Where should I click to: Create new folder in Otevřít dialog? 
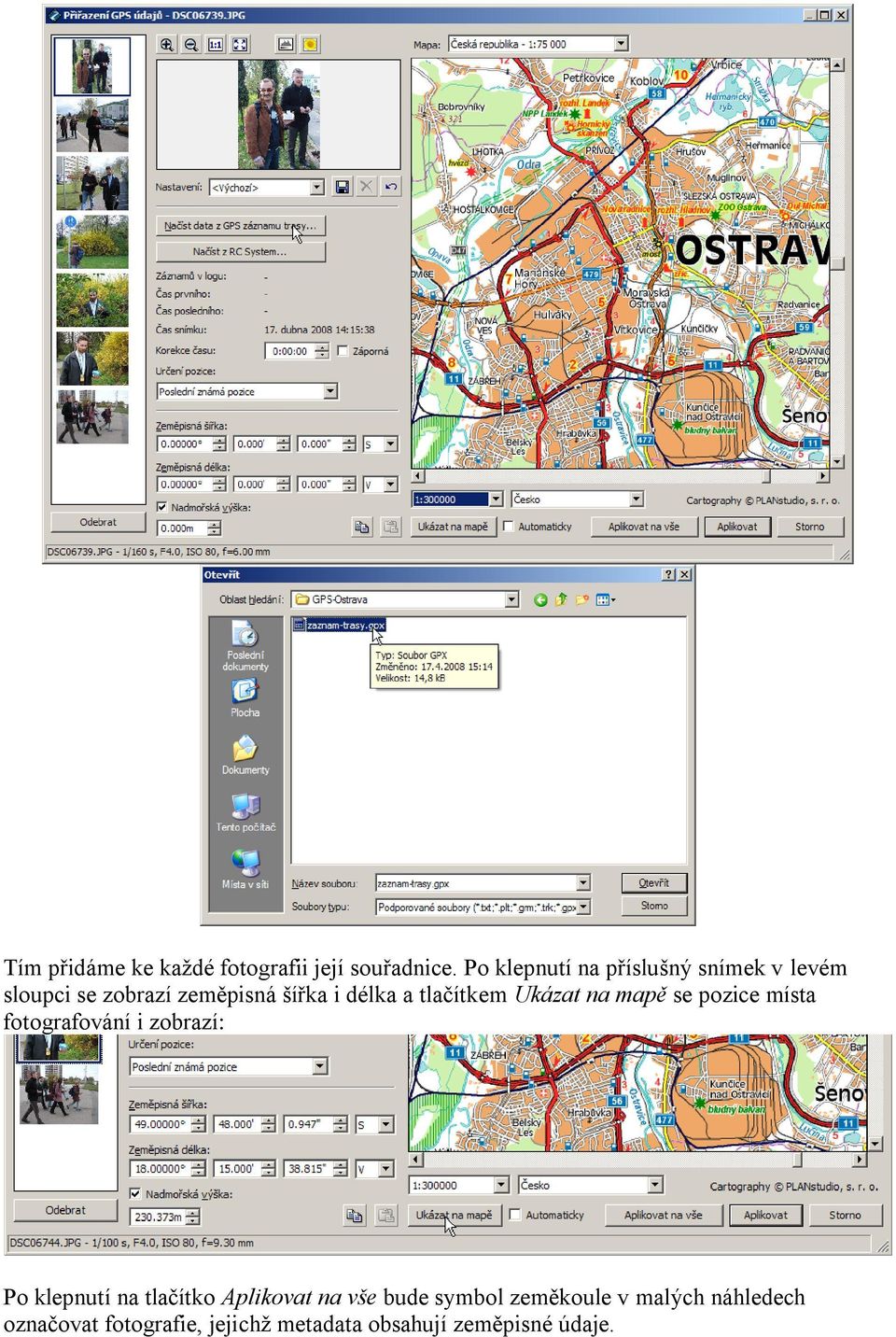[582, 600]
